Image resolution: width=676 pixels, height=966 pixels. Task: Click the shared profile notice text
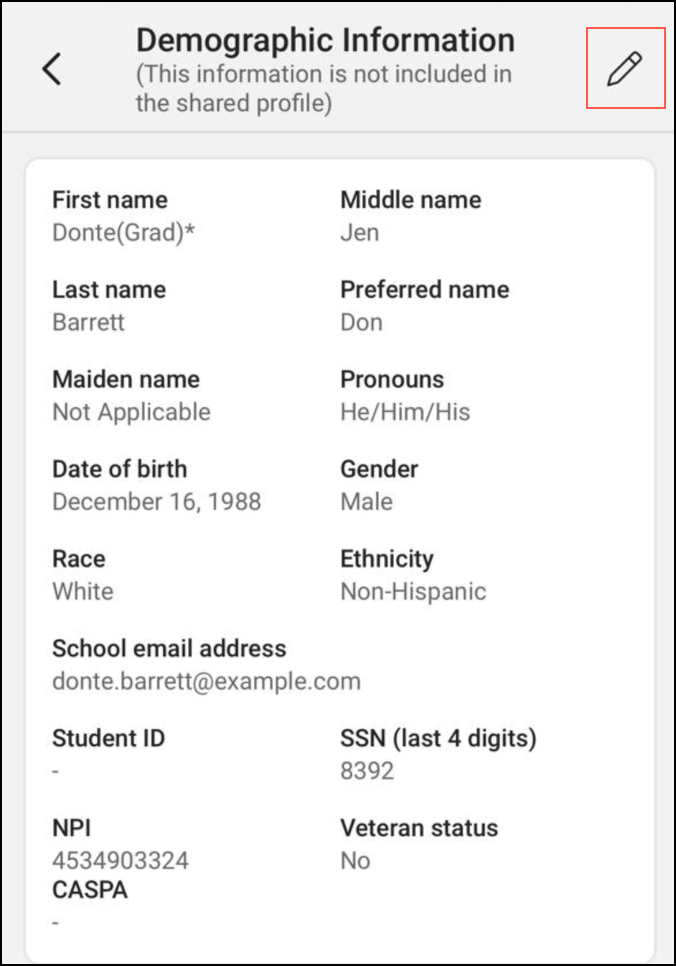click(x=324, y=88)
